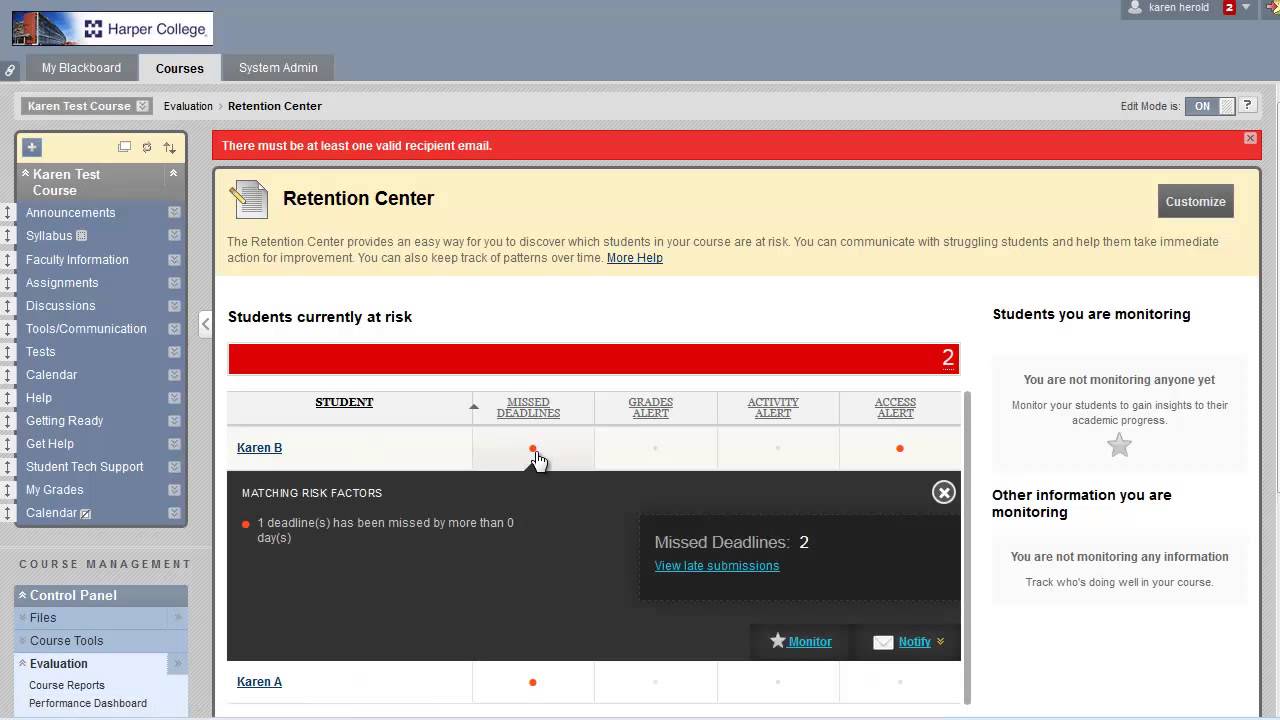Viewport: 1280px width, 720px height.
Task: Click Karen A's missed deadlines red dot
Action: (x=533, y=682)
